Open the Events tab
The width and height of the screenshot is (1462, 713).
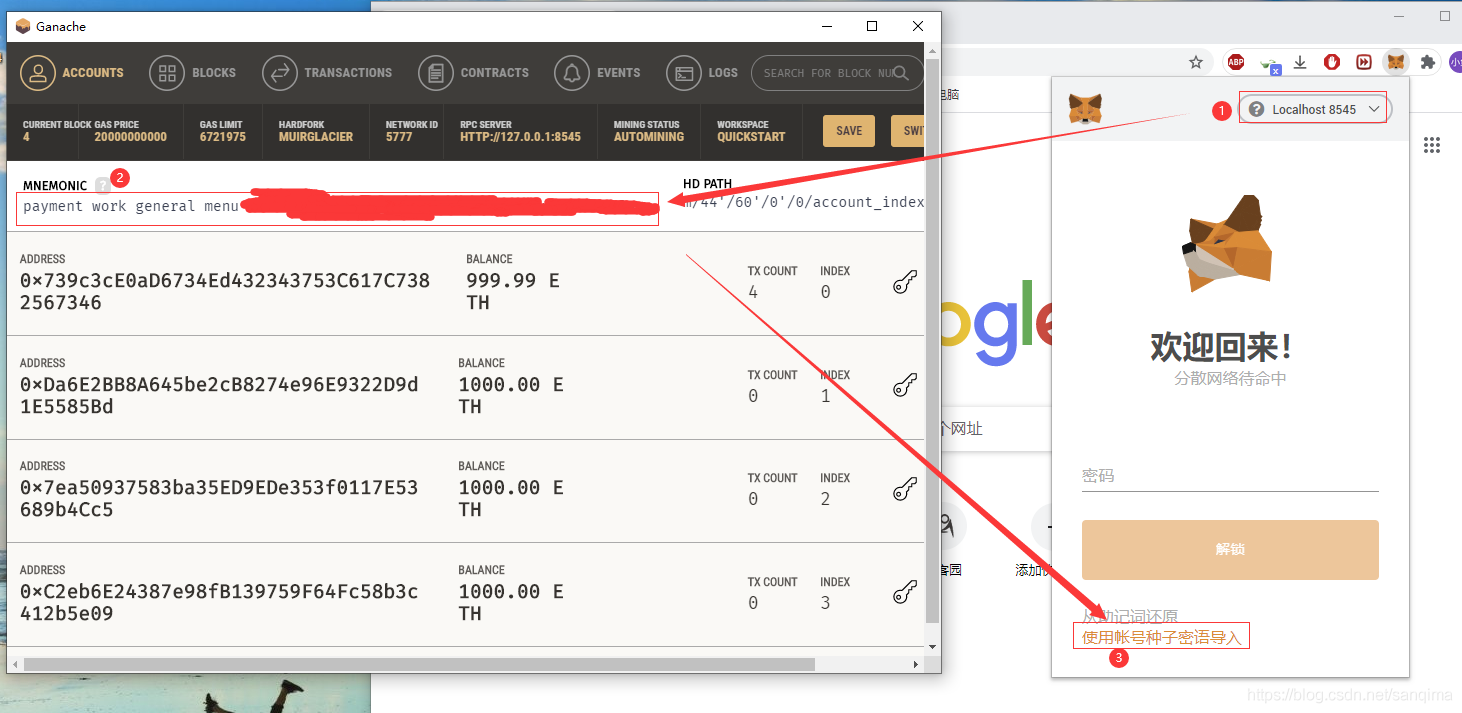(x=598, y=73)
